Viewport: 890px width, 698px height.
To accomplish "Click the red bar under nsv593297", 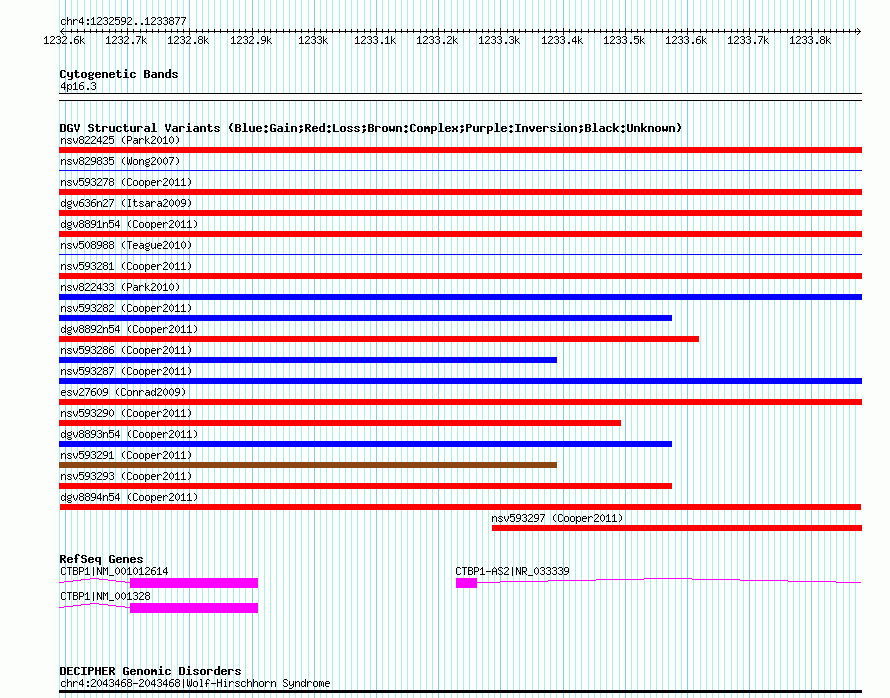I will (x=677, y=528).
